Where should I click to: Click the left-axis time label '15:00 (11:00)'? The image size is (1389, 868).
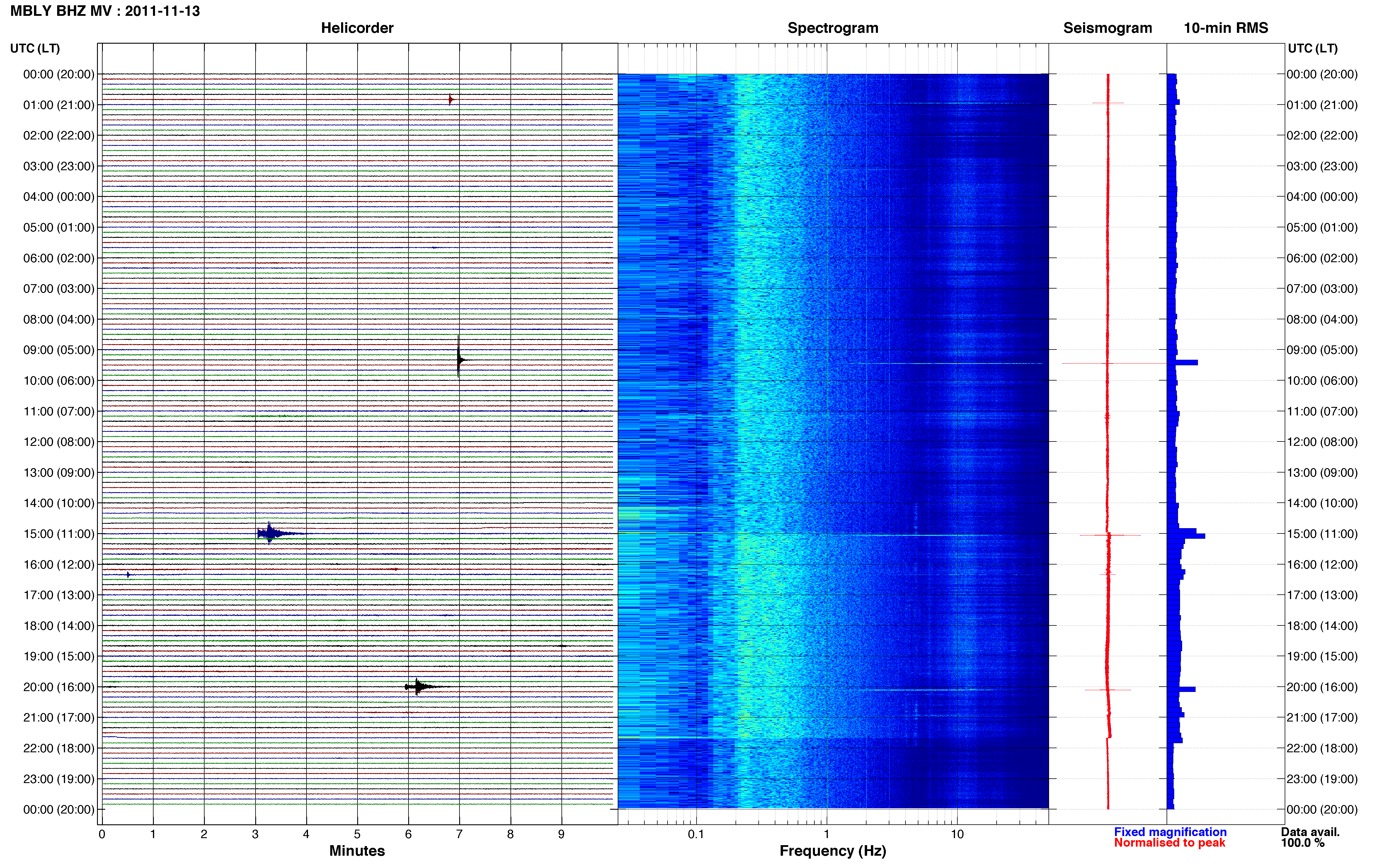coord(59,534)
